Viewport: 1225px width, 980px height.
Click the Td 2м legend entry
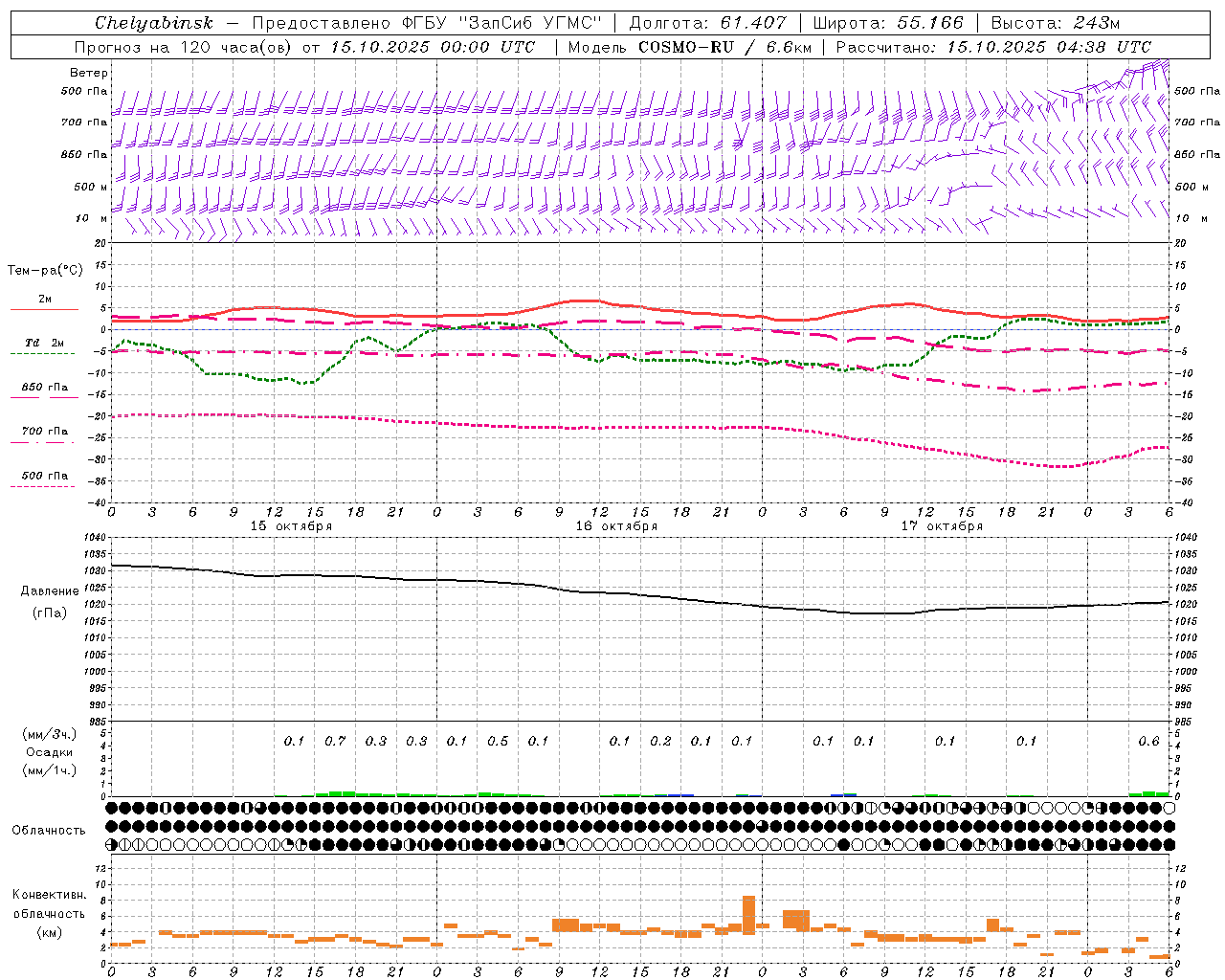44,343
